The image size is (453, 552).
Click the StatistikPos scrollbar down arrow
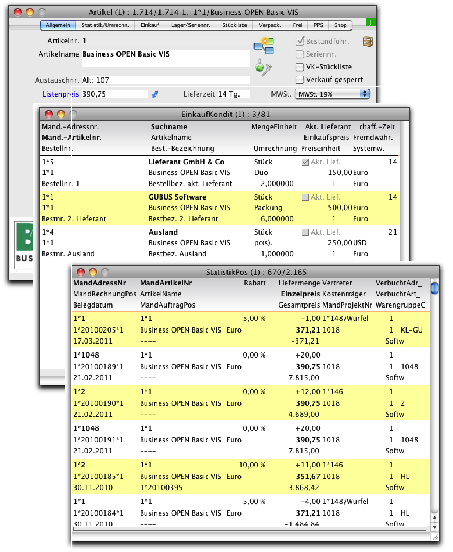pos(435,527)
